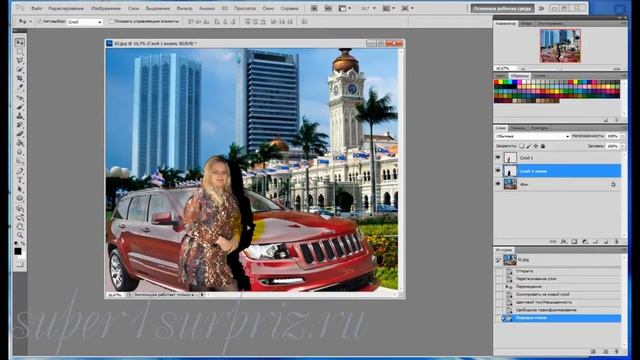The image size is (640, 360).
Task: Enable Показать управляющие элементы checkbox
Action: coord(111,21)
